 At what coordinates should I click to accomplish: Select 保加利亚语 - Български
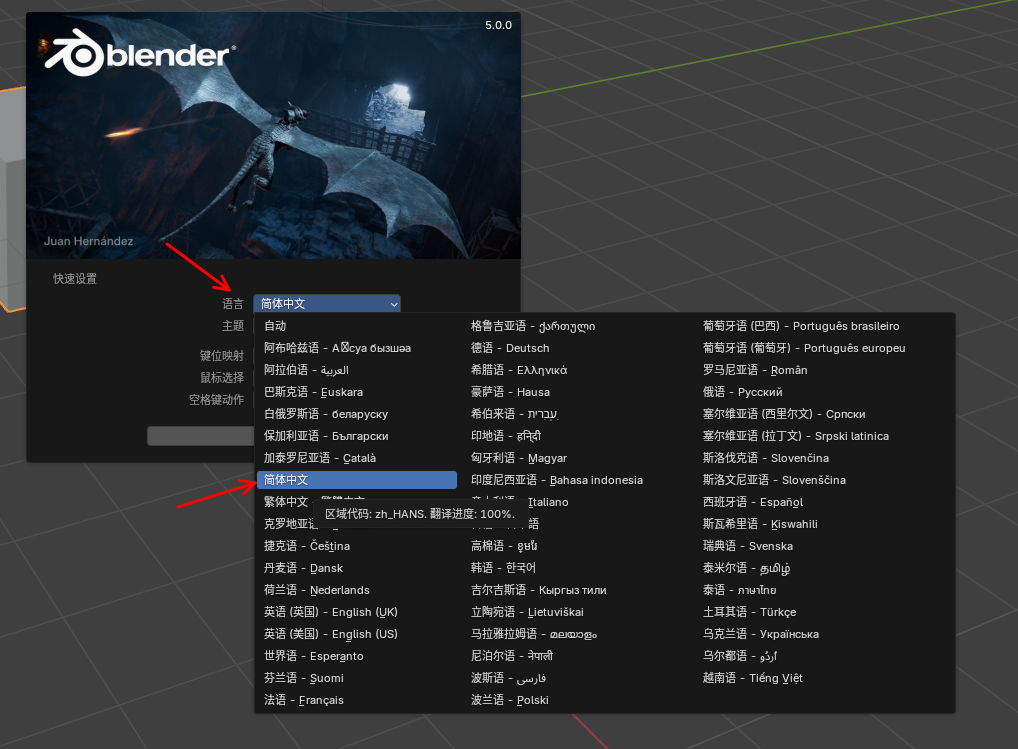(x=357, y=436)
